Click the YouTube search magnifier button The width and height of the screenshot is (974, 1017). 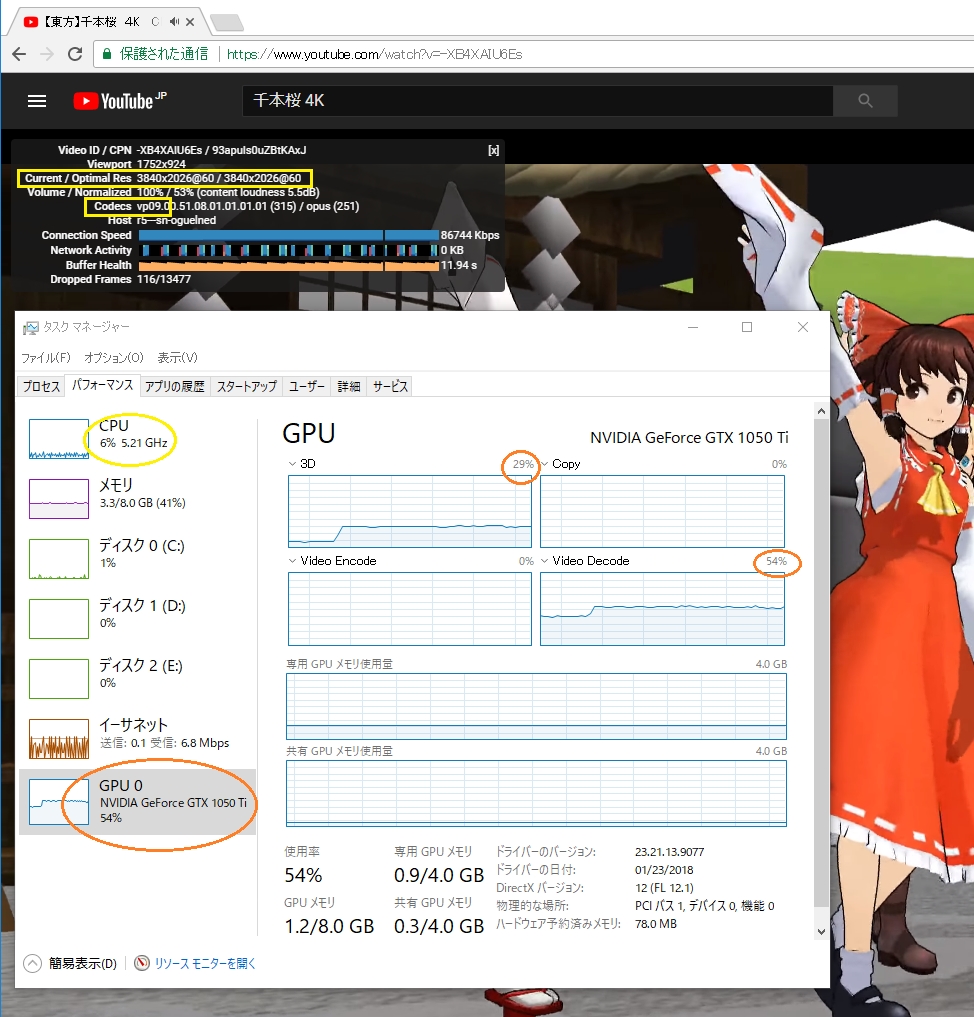tap(865, 101)
